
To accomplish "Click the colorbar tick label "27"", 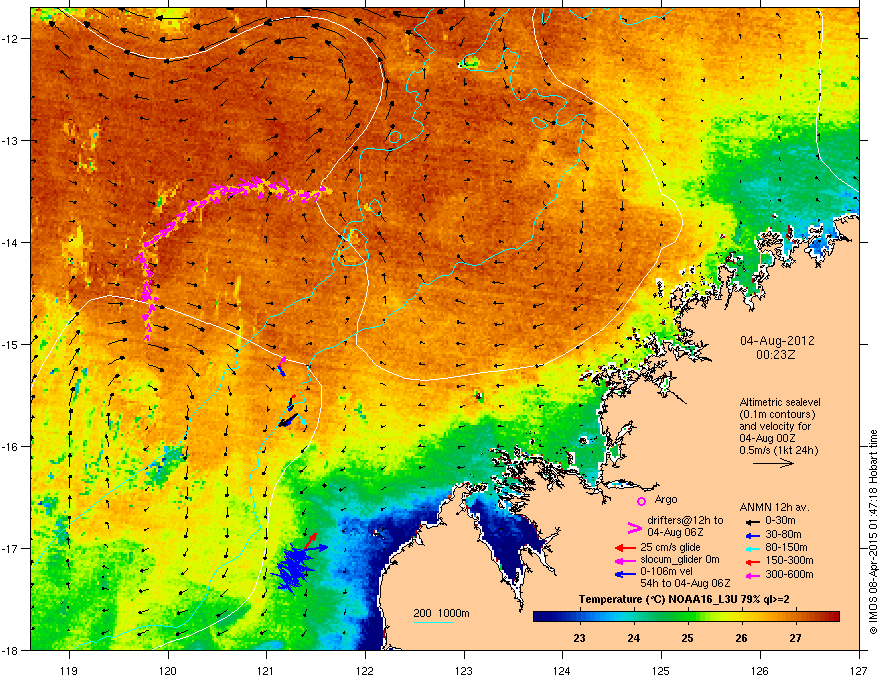I will [x=795, y=638].
